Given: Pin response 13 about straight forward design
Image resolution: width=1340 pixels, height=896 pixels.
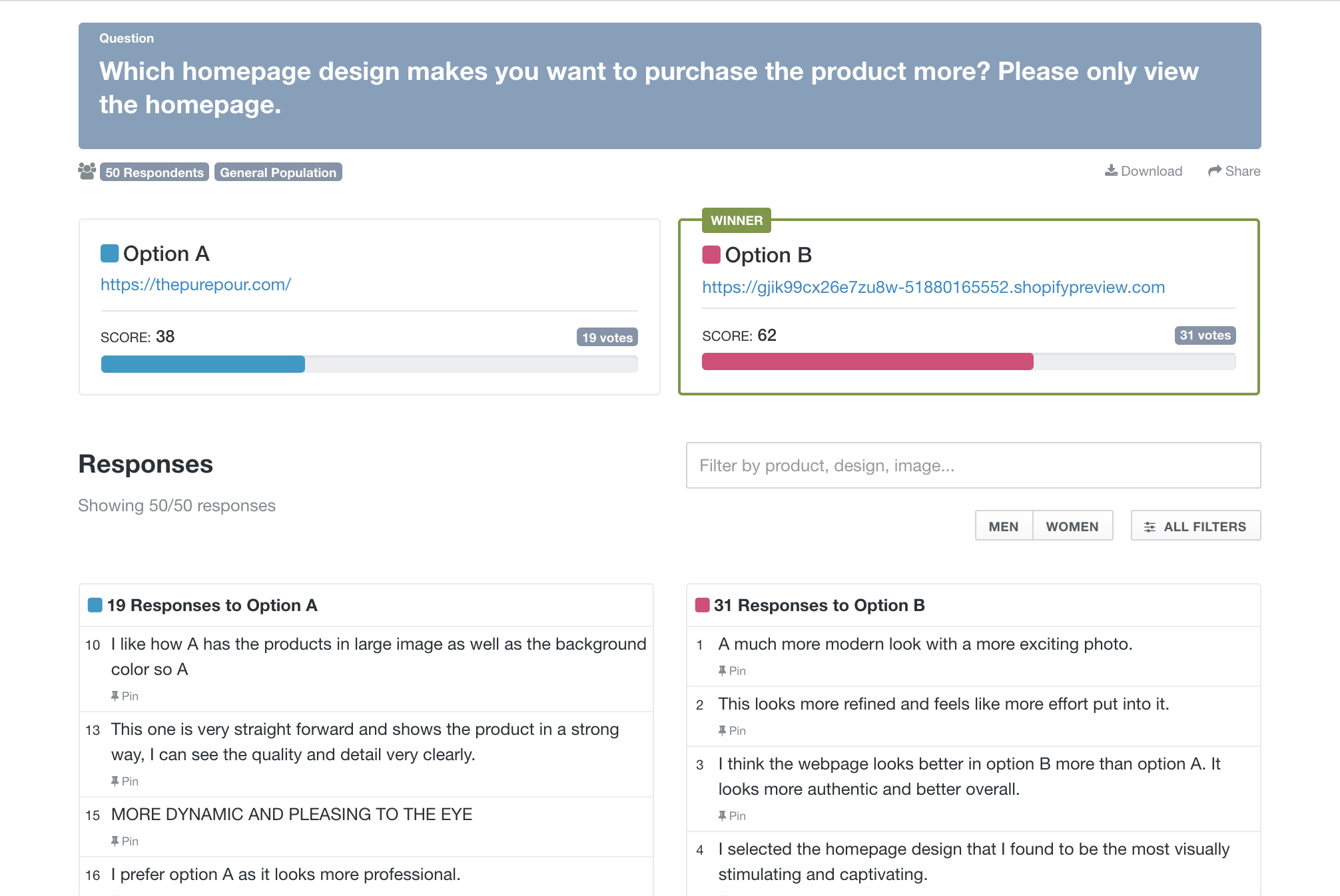Looking at the screenshot, I should click(x=125, y=781).
